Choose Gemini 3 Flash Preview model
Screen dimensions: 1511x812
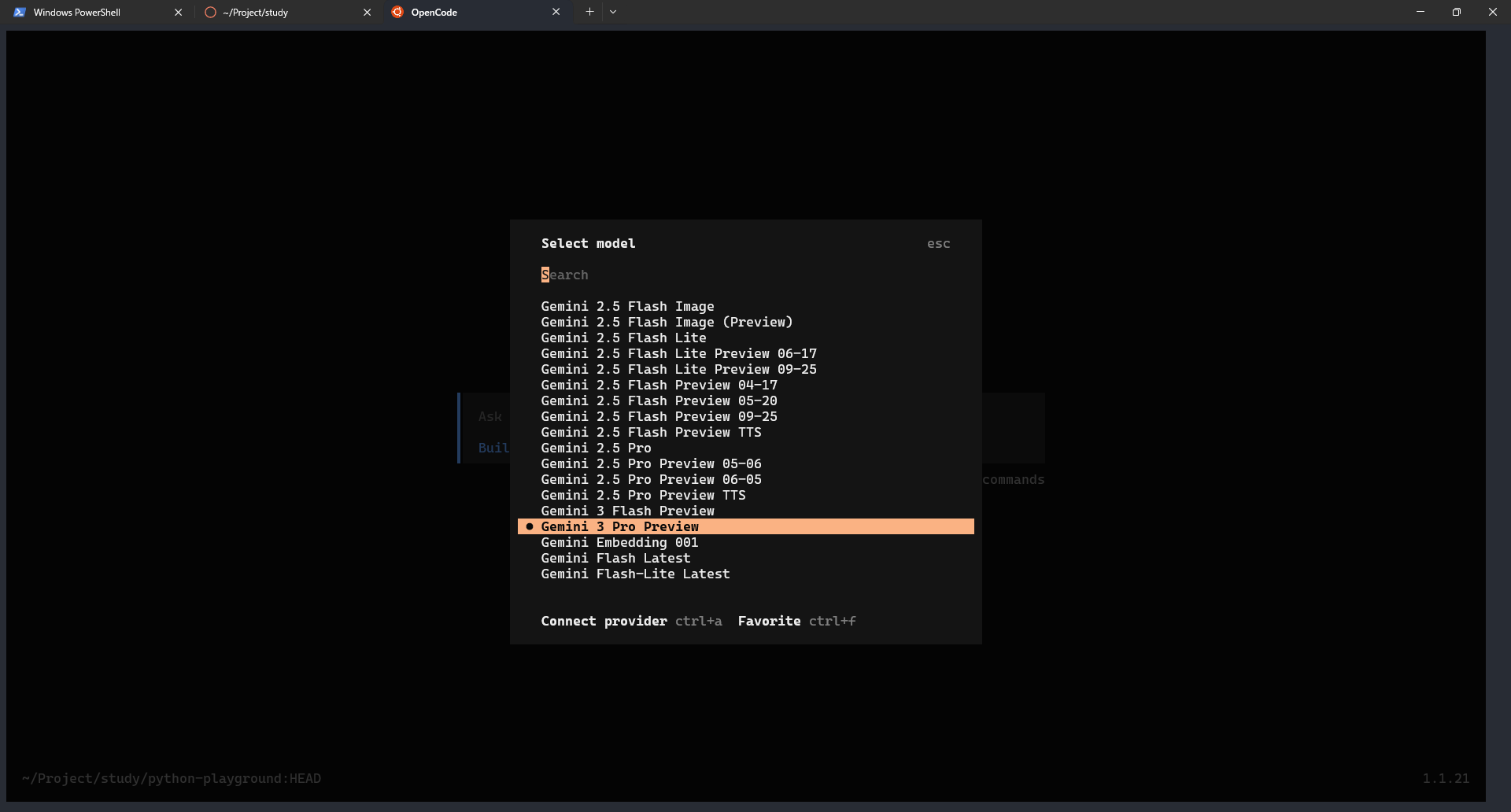627,511
